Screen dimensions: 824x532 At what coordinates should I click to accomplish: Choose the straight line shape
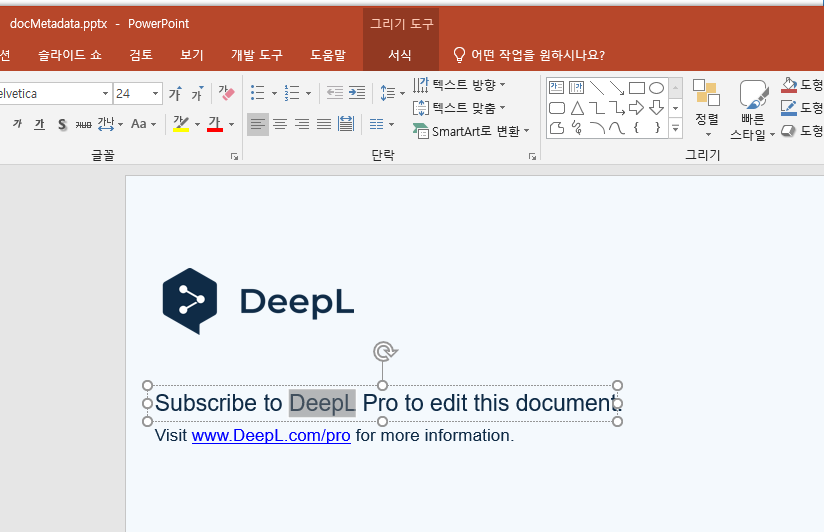pos(596,88)
